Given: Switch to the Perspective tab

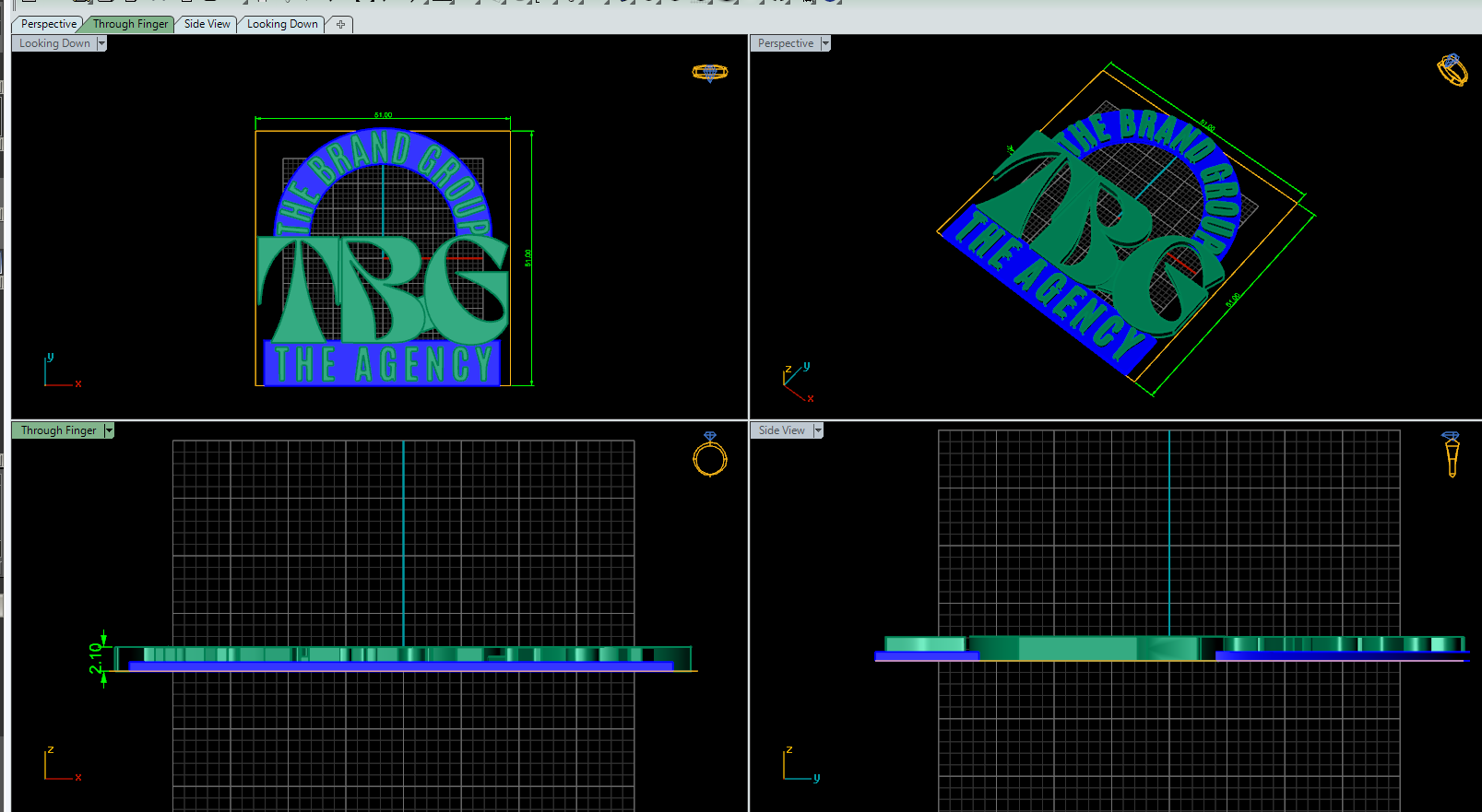Looking at the screenshot, I should click(48, 24).
